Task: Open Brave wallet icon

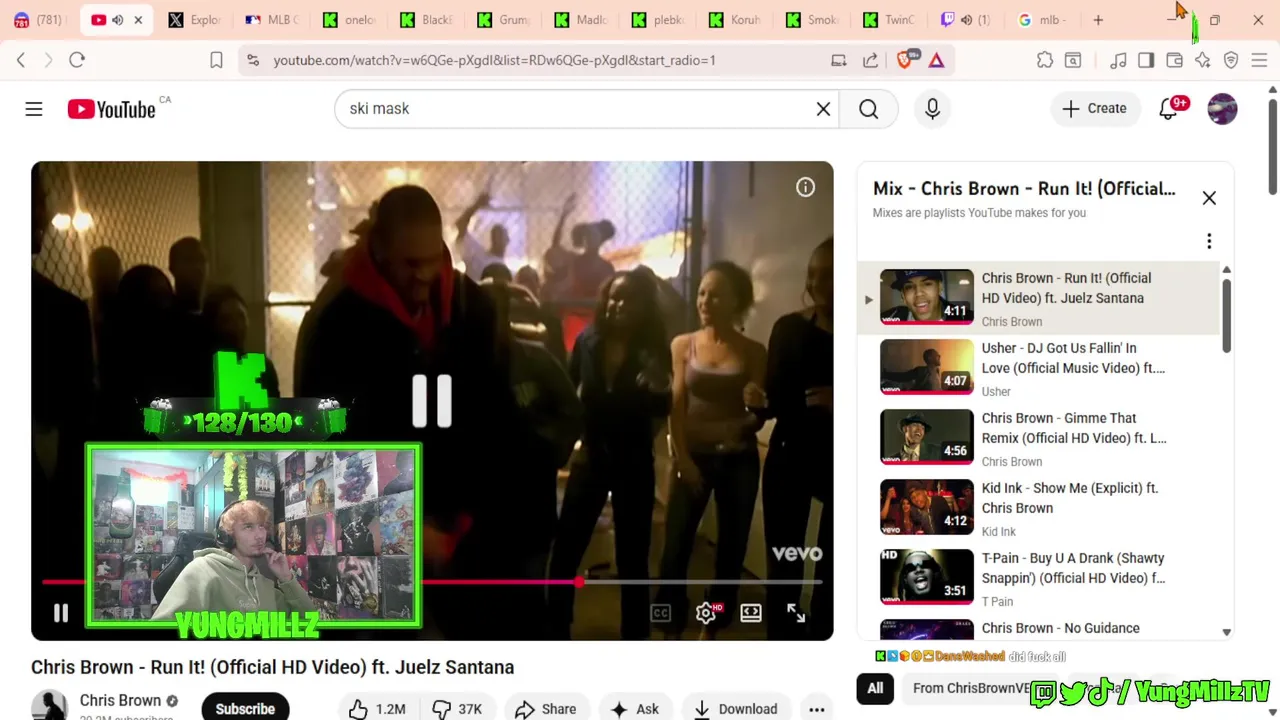Action: (1175, 60)
